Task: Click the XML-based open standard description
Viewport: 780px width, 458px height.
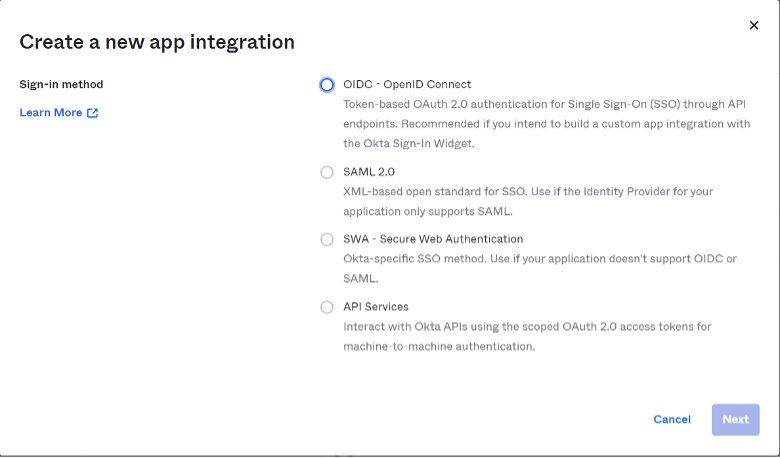Action: click(528, 191)
